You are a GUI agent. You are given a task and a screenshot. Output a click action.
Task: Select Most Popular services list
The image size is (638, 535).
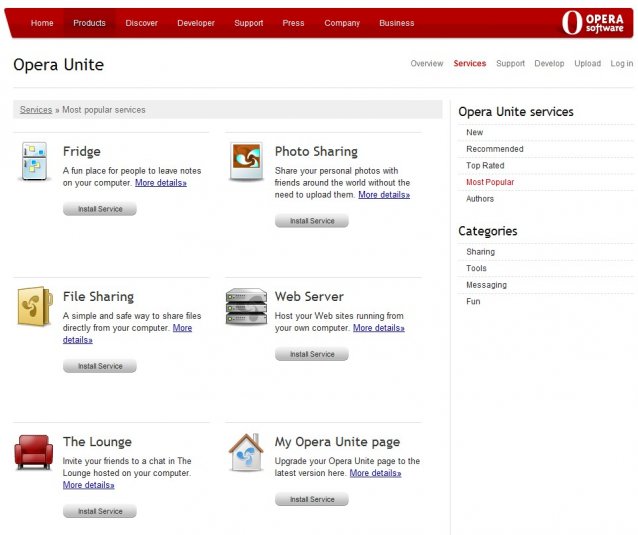490,182
